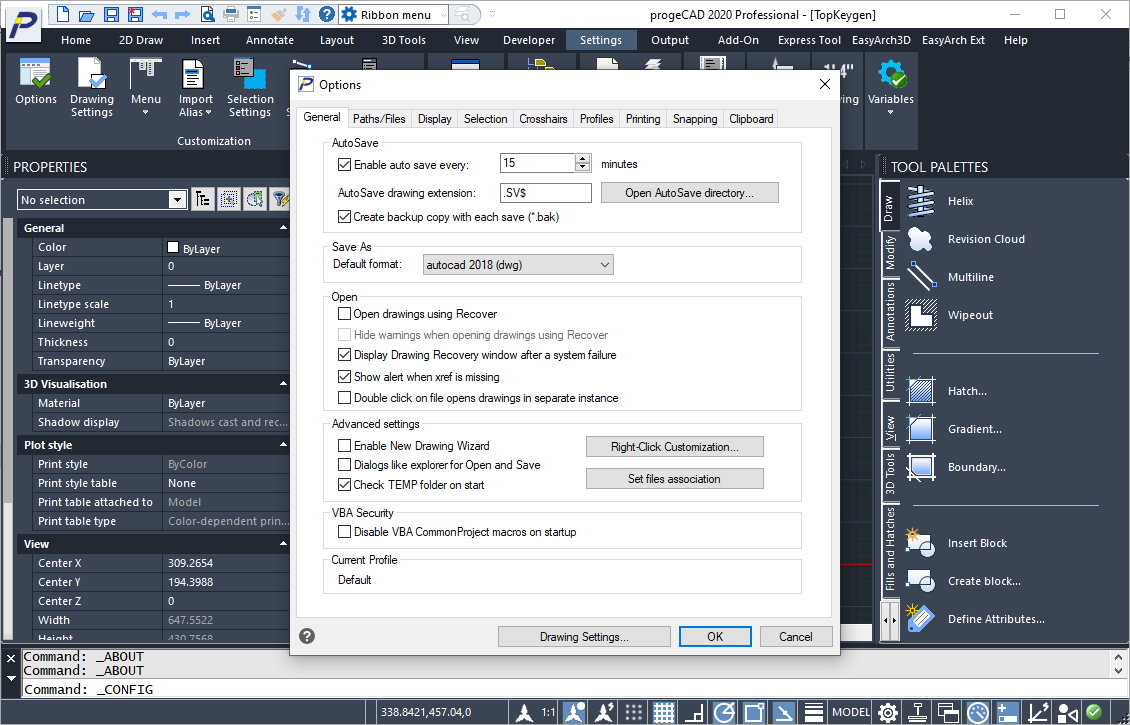This screenshot has width=1130, height=725.
Task: Open the Annotate ribbon tab
Action: coord(270,40)
